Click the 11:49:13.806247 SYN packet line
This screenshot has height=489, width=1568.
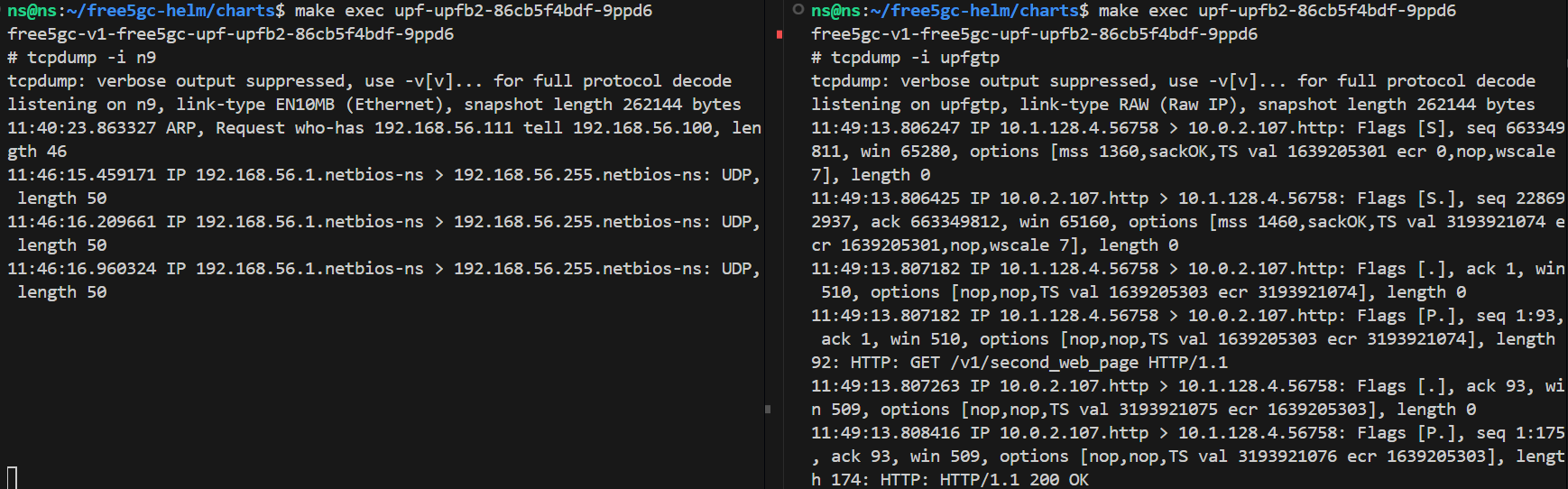pyautogui.click(x=1188, y=152)
